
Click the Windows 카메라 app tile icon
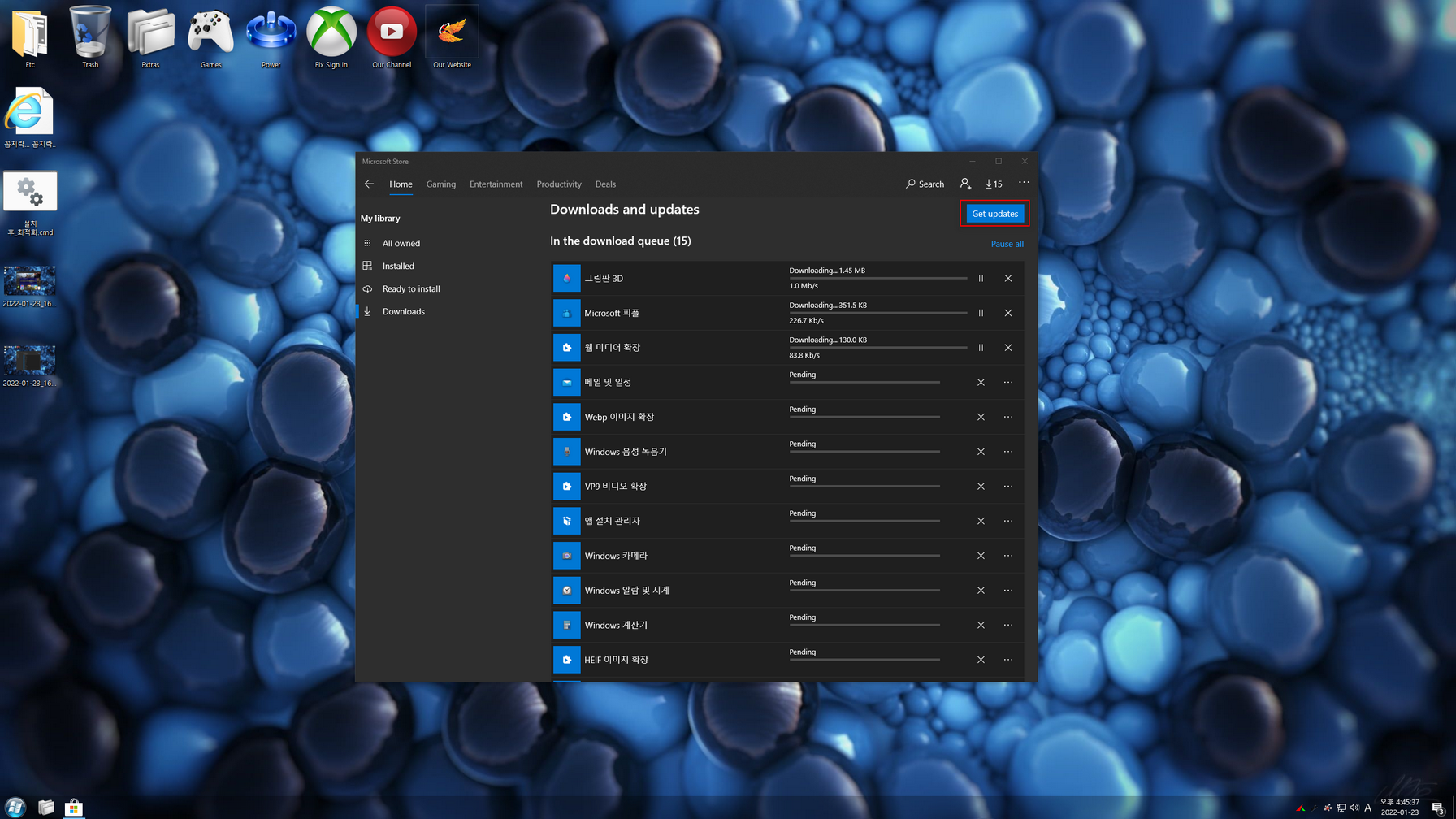tap(567, 556)
